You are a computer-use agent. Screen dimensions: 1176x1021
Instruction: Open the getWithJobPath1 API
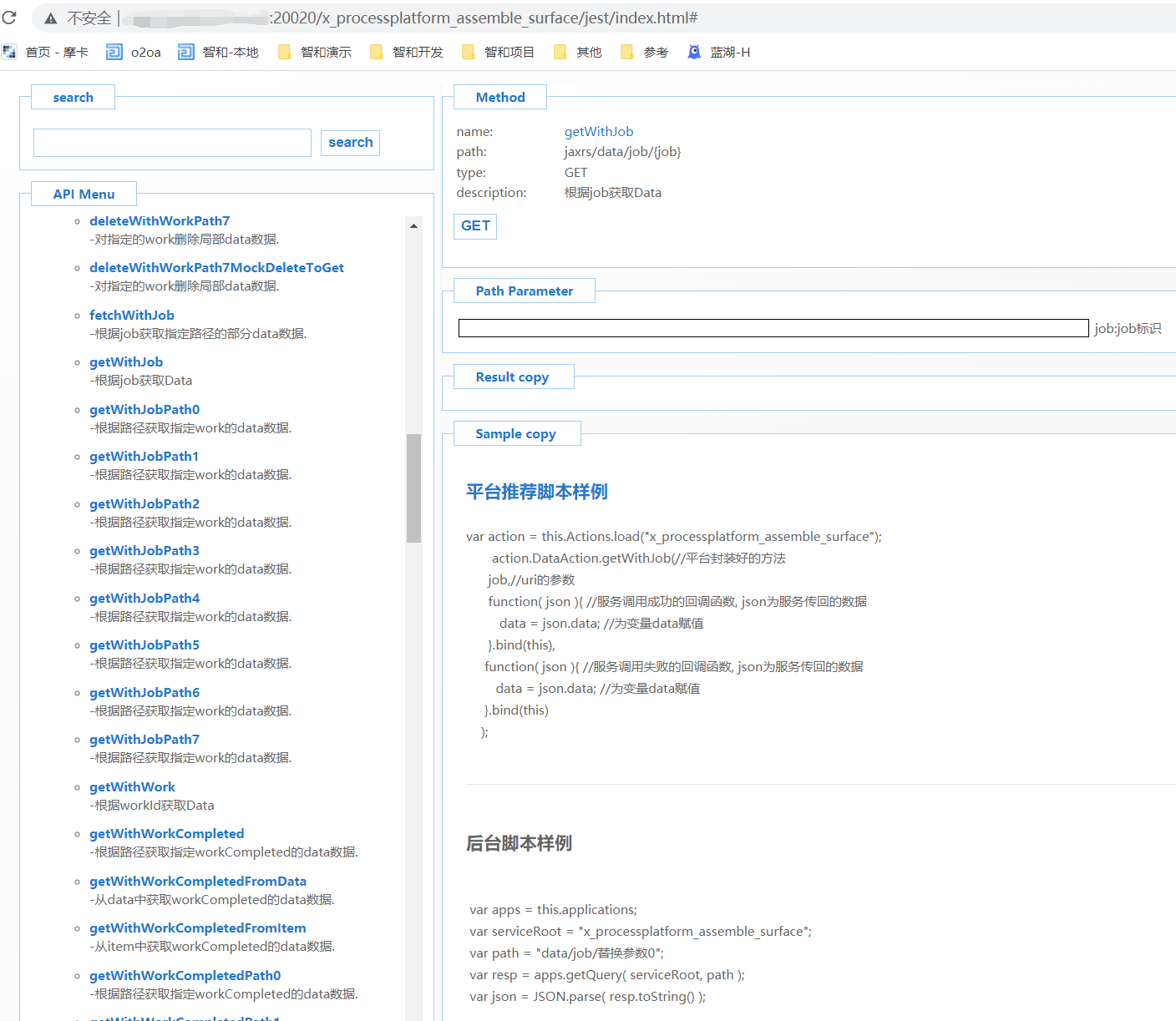[144, 457]
